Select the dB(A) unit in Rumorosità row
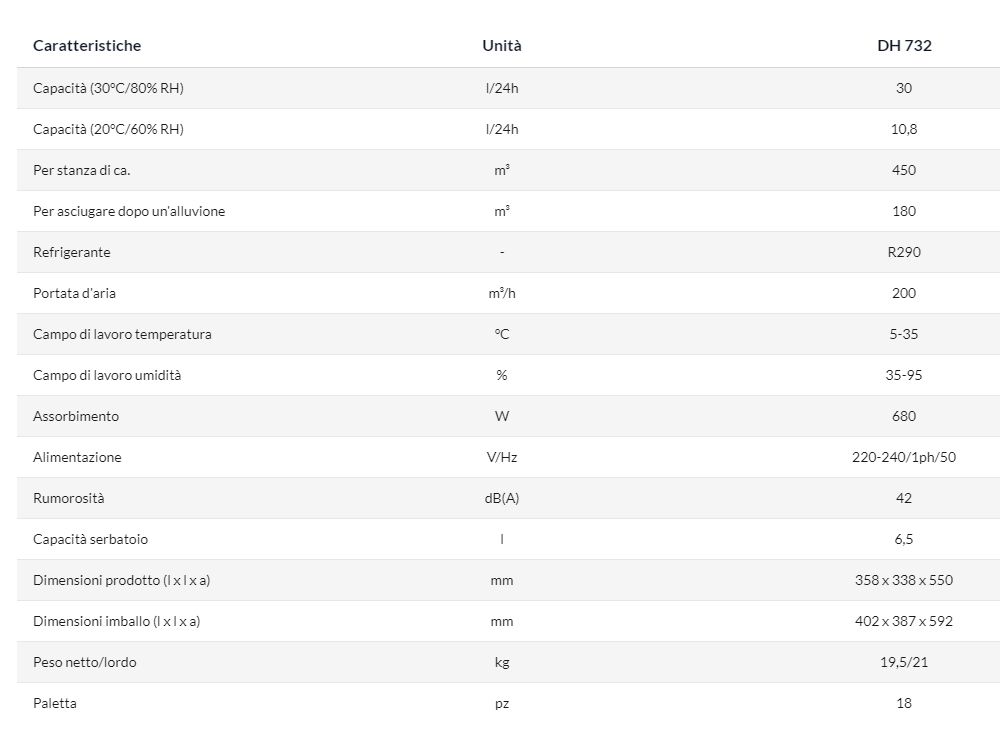The image size is (1000, 736). [x=502, y=498]
